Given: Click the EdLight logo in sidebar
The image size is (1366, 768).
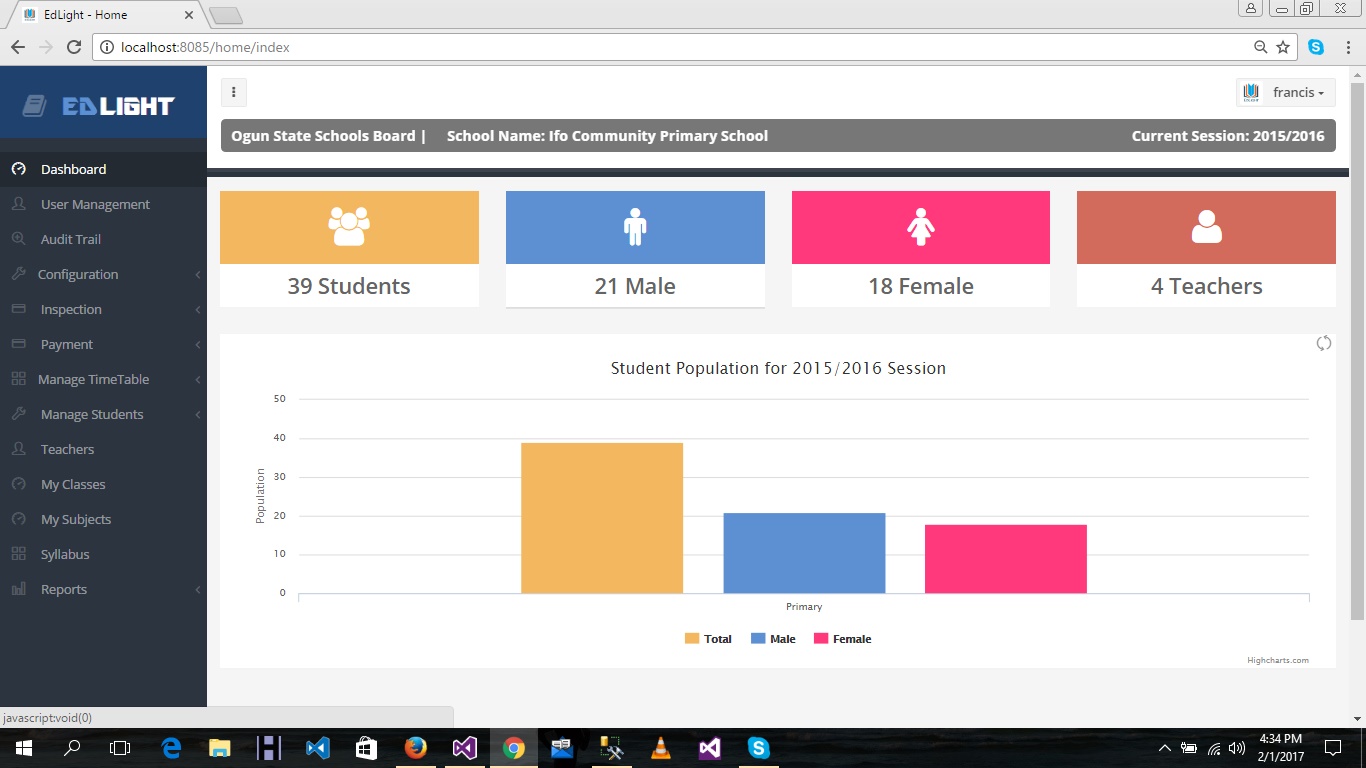Looking at the screenshot, I should (x=100, y=106).
